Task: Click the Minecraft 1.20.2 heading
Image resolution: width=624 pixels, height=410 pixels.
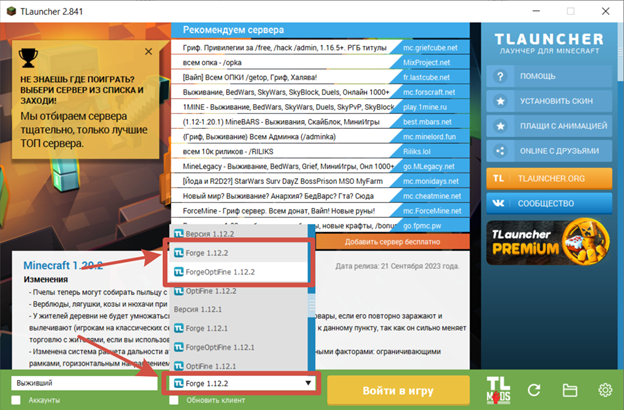Action: (63, 265)
